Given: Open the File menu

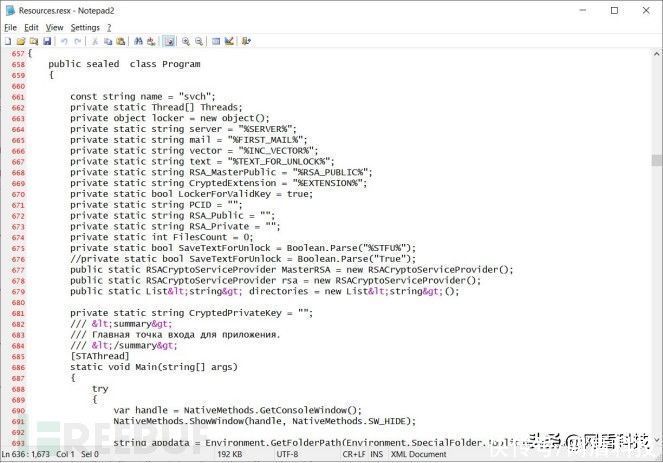Looking at the screenshot, I should click(x=11, y=27).
